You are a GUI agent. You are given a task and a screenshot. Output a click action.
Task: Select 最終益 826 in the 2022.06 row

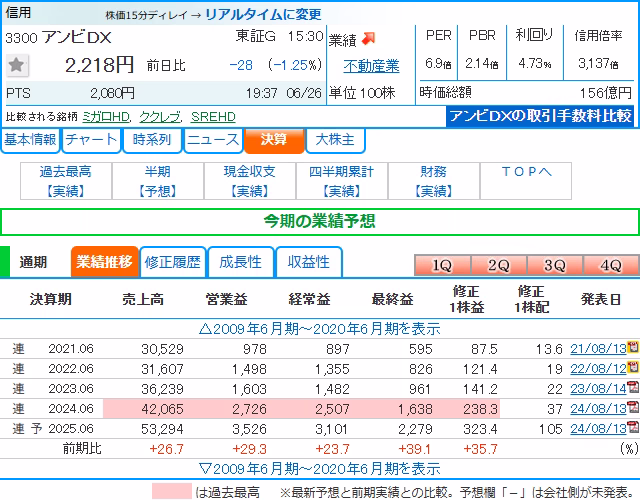tap(420, 369)
